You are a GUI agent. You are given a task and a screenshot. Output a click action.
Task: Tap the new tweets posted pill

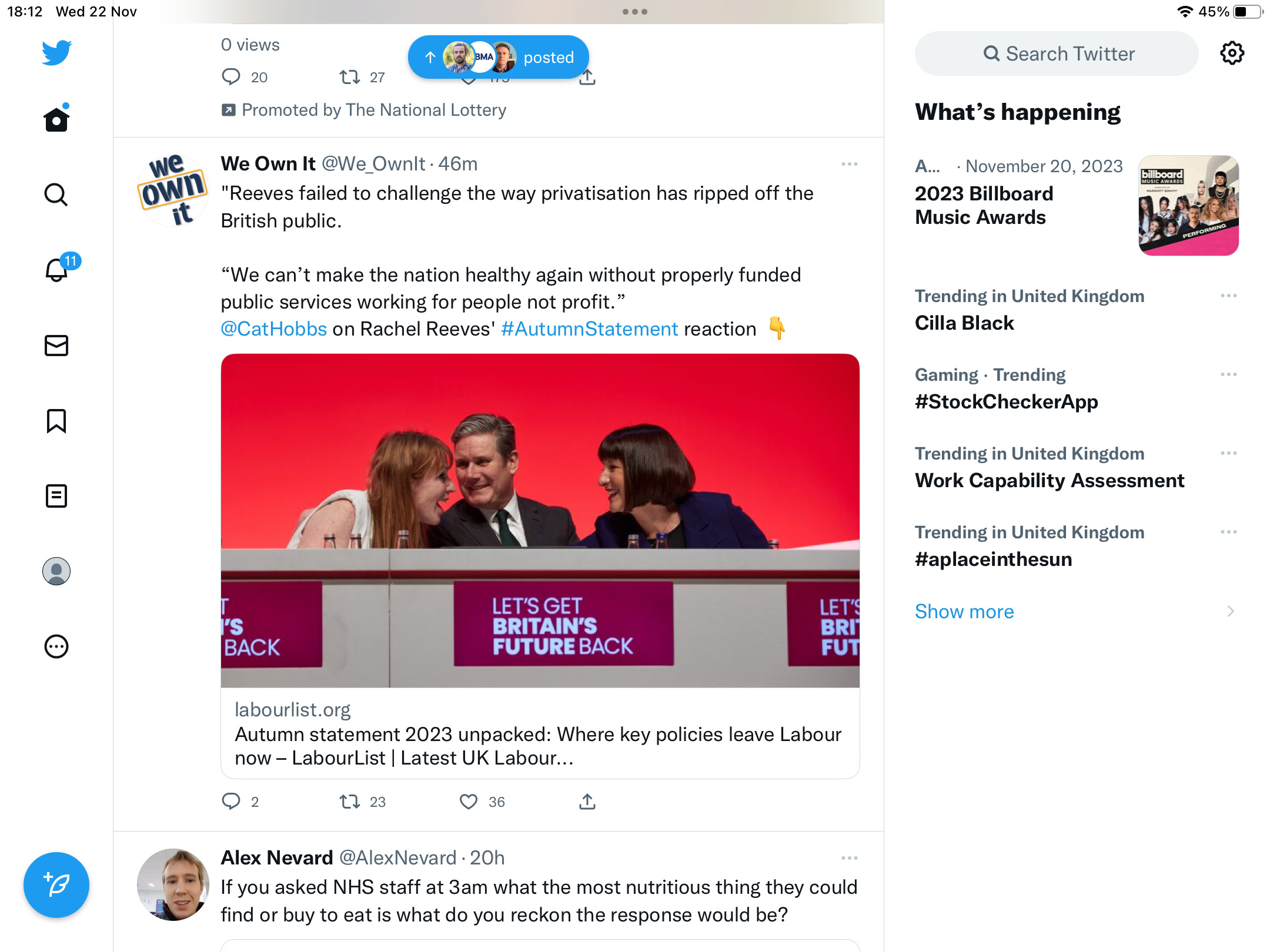click(499, 57)
